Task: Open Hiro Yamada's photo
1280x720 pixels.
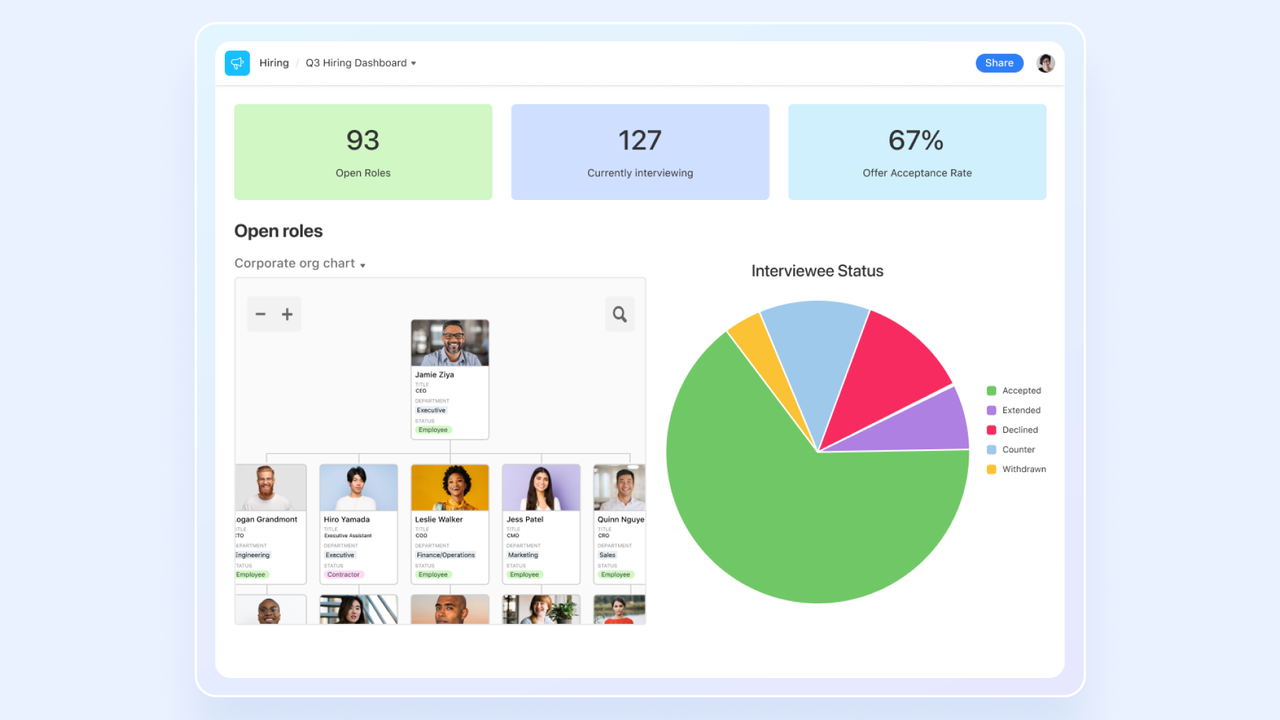Action: point(359,488)
